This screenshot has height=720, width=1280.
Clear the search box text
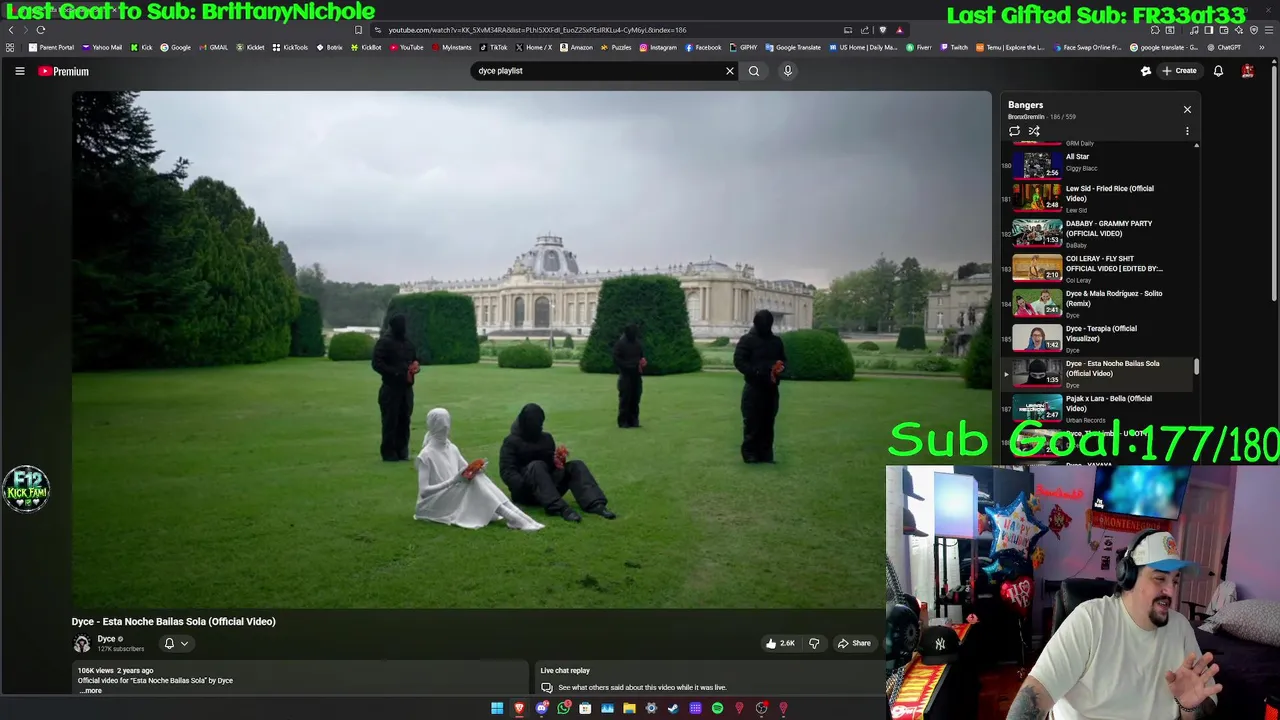(x=729, y=71)
